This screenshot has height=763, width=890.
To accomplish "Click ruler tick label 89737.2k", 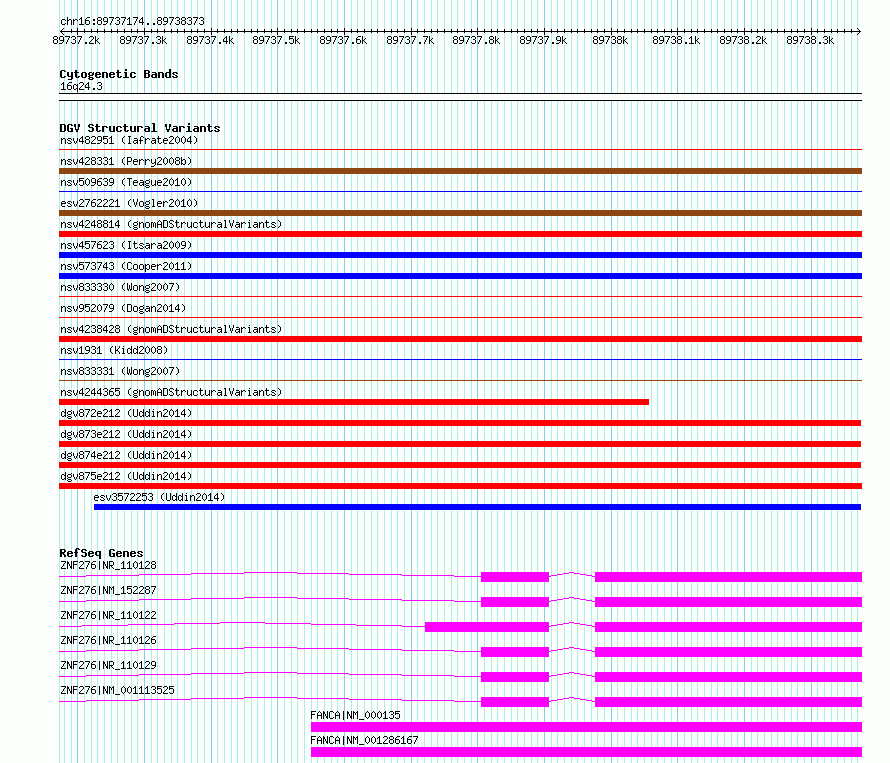I will pyautogui.click(x=76, y=40).
